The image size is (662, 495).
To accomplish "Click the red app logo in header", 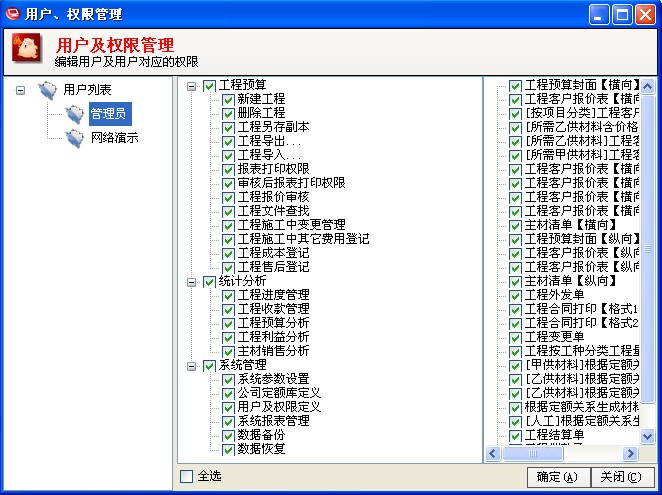I will pyautogui.click(x=27, y=47).
